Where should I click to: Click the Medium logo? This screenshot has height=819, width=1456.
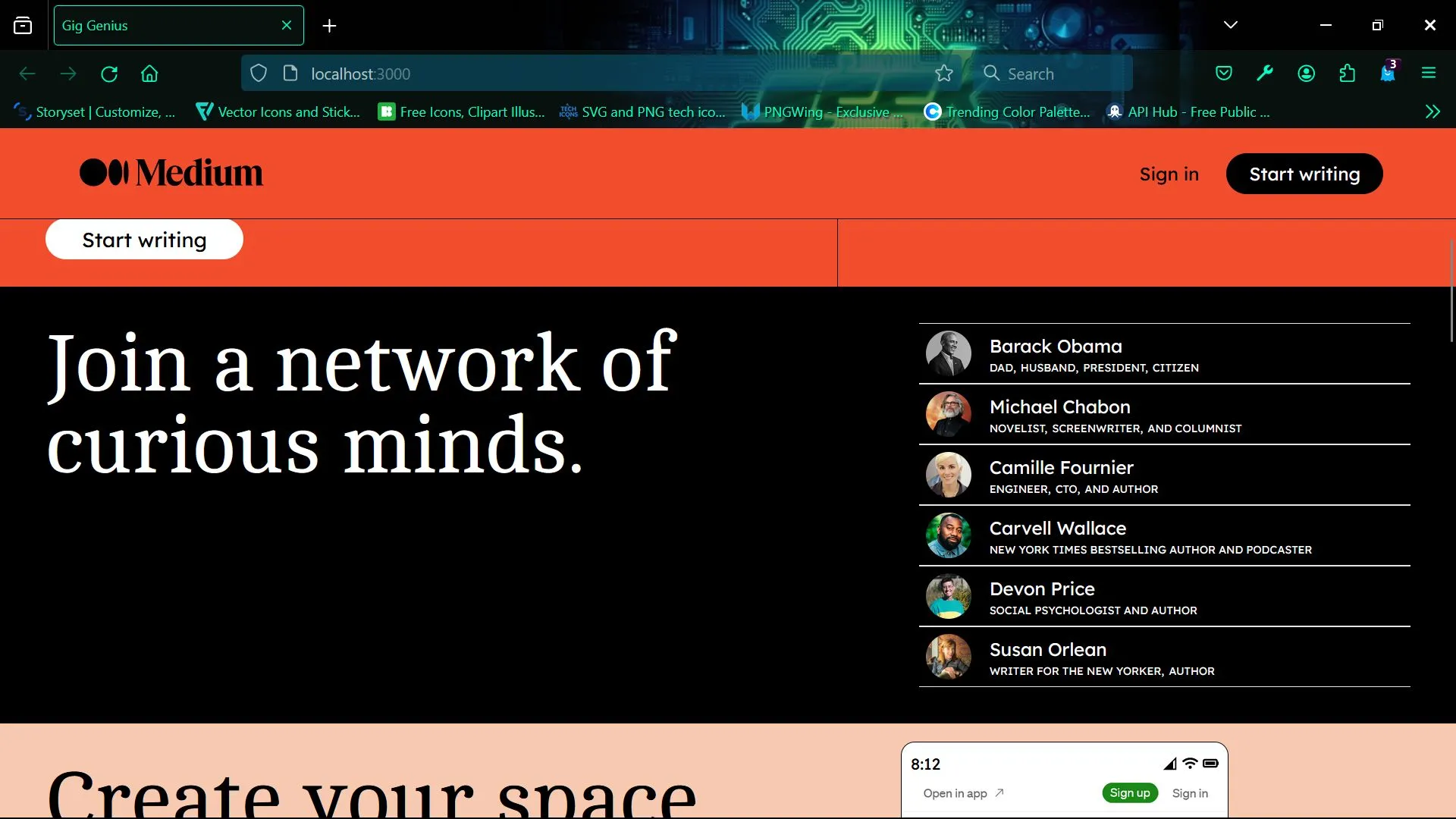tap(171, 173)
